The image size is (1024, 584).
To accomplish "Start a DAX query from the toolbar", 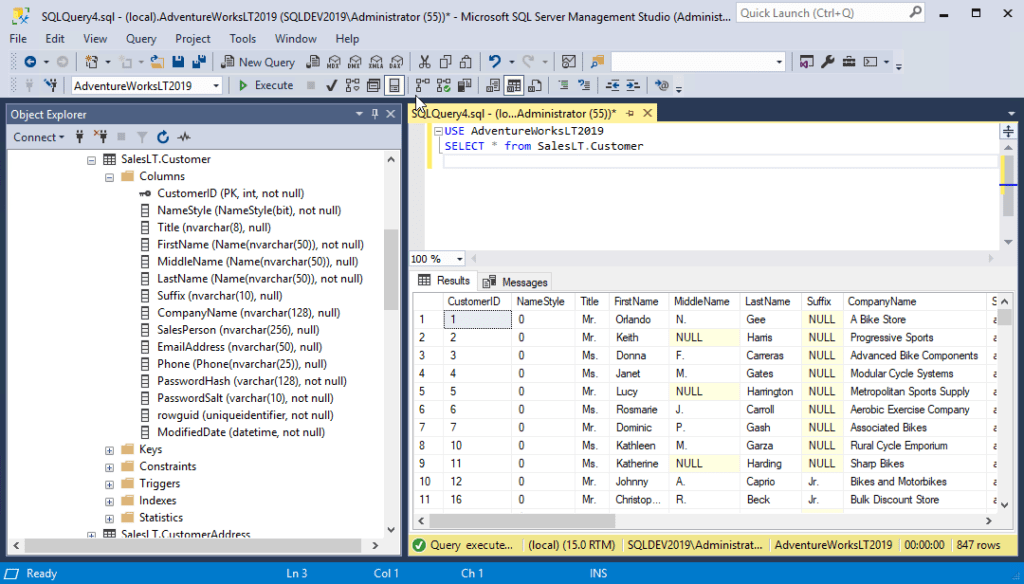I will point(396,62).
